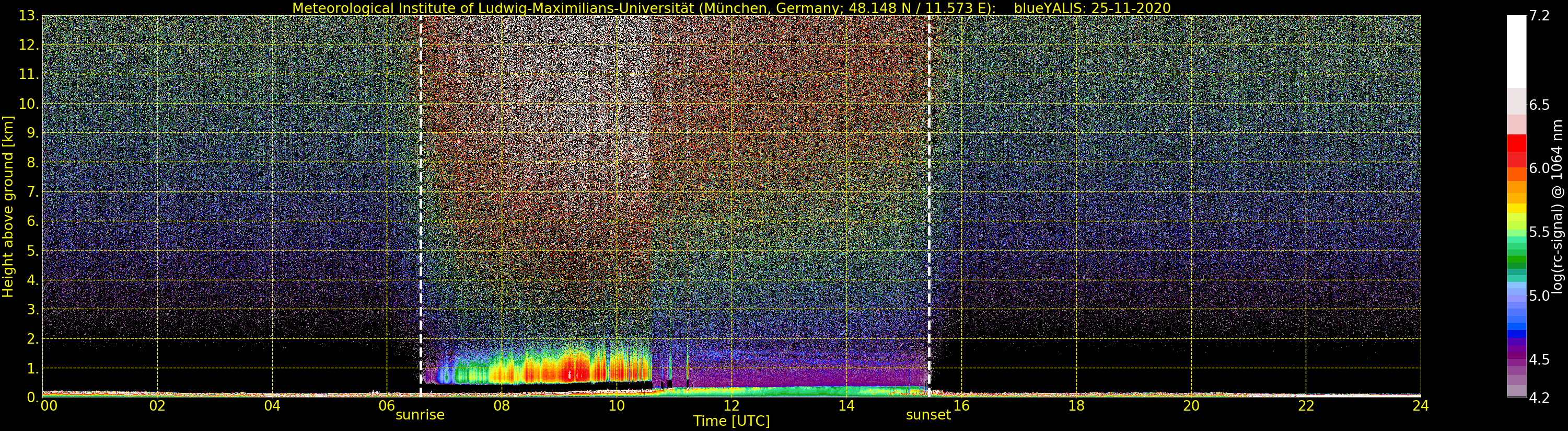The height and width of the screenshot is (431, 1568).
Task: Click the '1.' height tick label
Action: (x=32, y=368)
